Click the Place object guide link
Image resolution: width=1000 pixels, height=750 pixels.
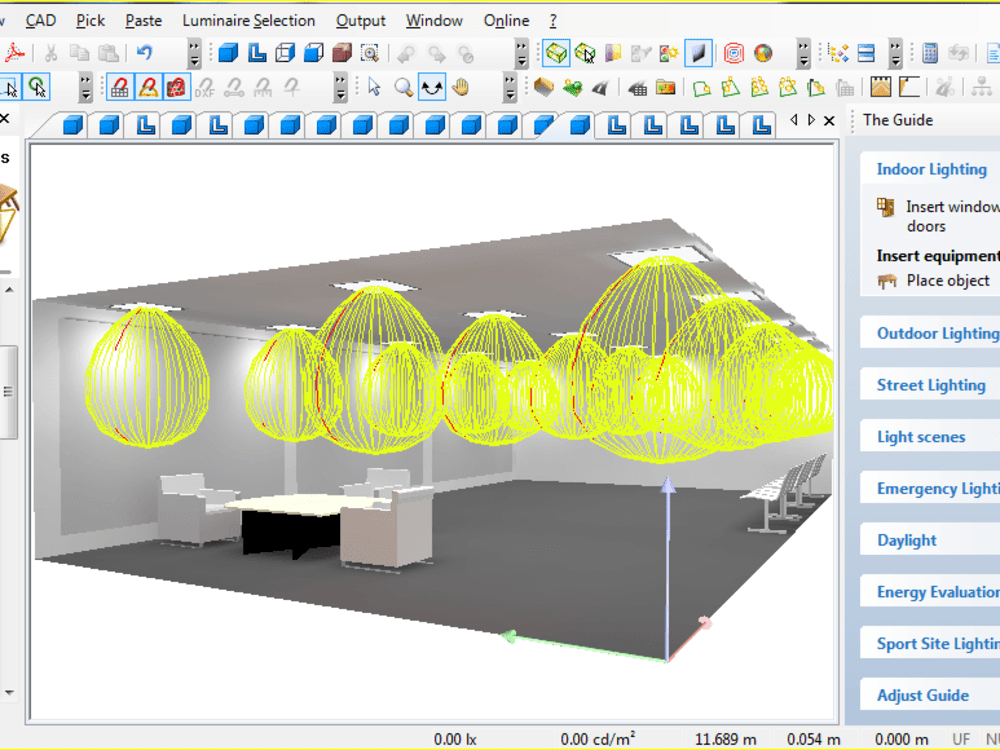click(x=948, y=281)
